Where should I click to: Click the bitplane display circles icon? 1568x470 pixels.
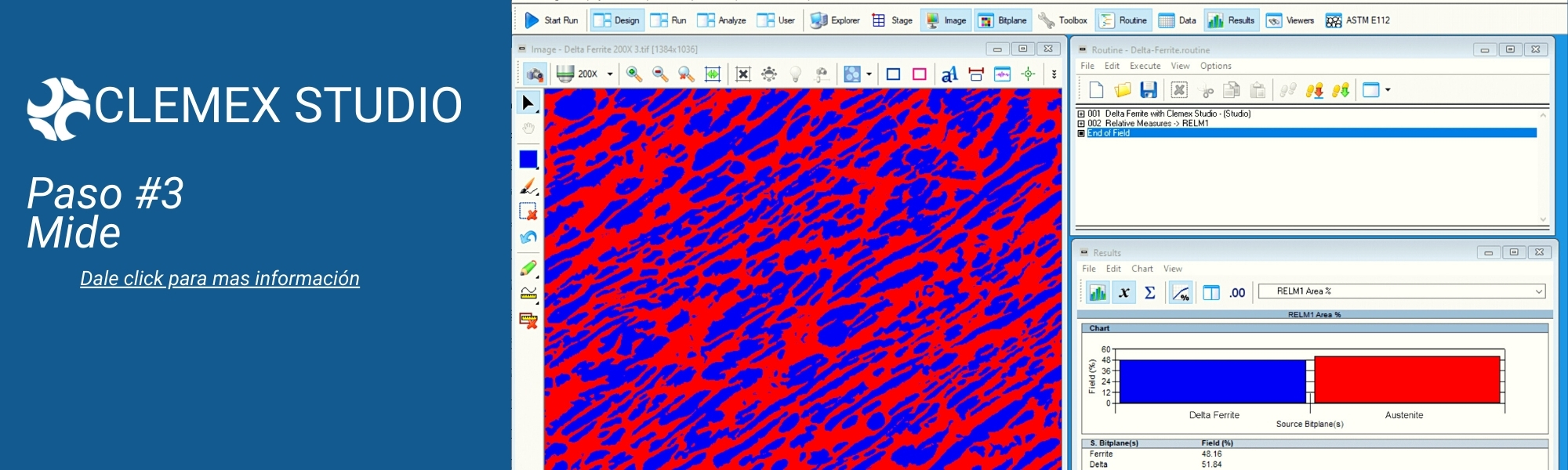[x=851, y=74]
